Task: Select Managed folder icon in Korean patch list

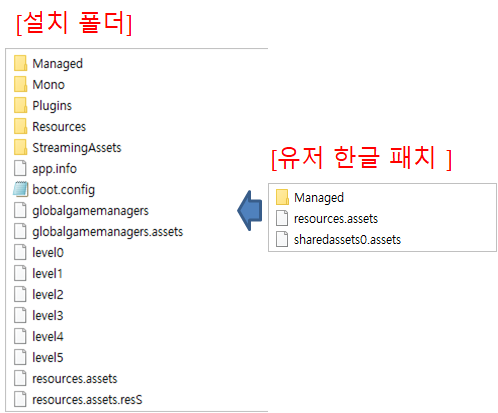Action: 282,197
